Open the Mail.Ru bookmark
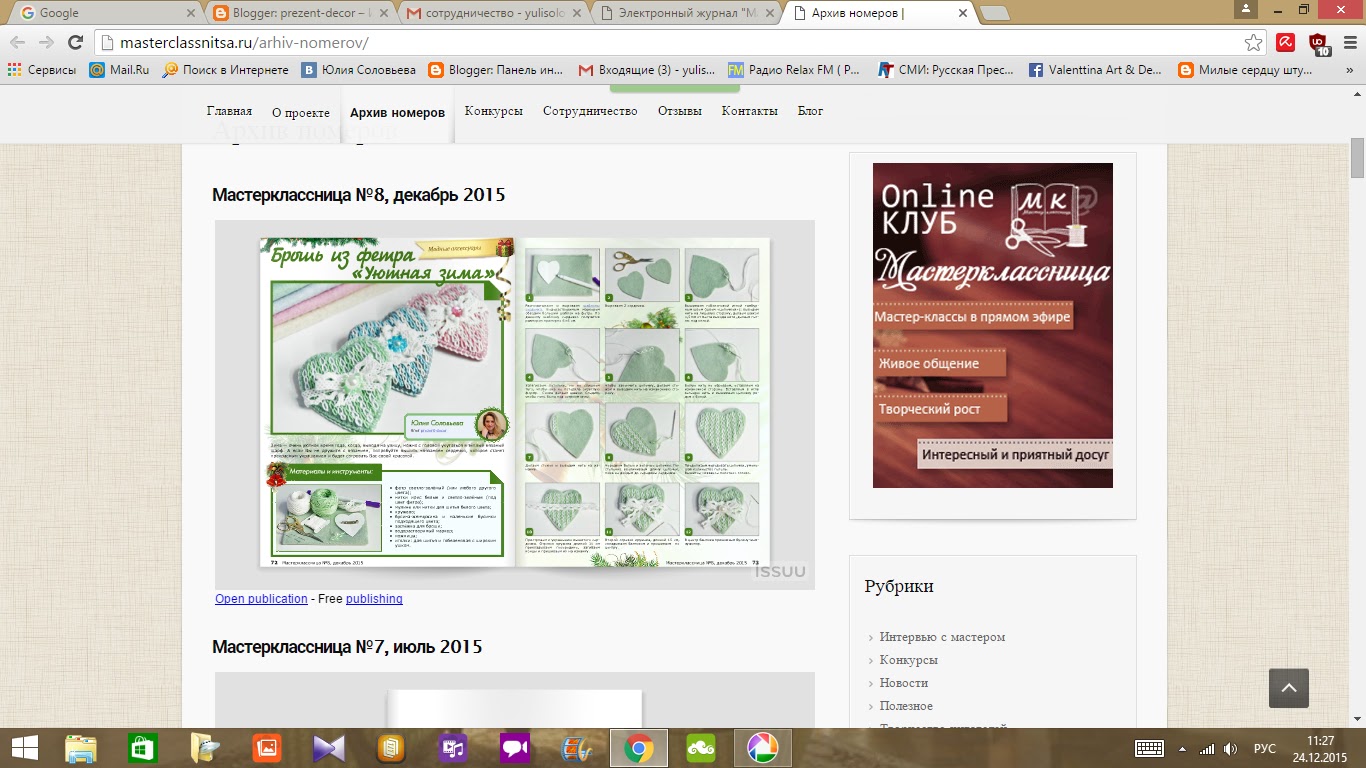This screenshot has height=768, width=1366. [x=119, y=70]
